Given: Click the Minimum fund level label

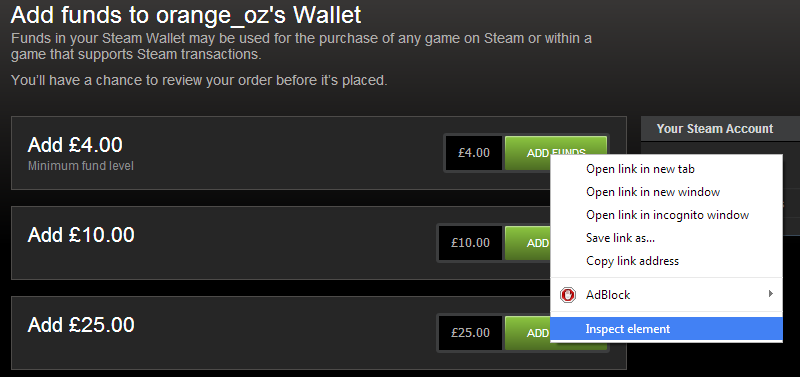Looking at the screenshot, I should click(x=81, y=166).
